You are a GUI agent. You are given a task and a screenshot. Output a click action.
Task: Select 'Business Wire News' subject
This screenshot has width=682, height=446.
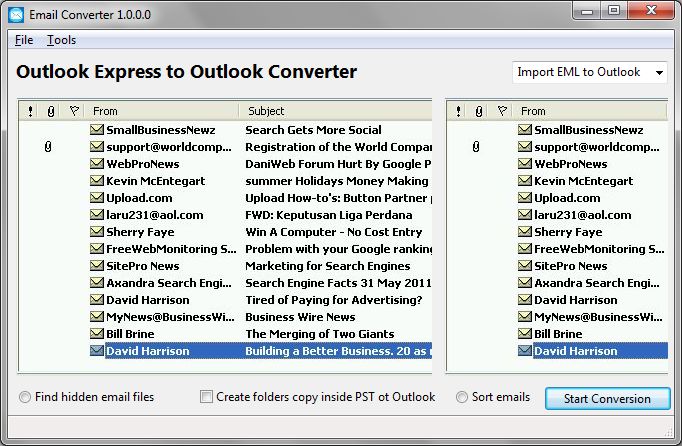coord(300,317)
